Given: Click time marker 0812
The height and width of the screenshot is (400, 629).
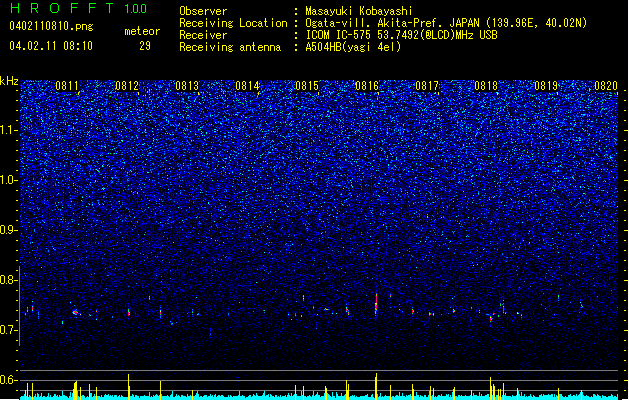Looking at the screenshot, I should tap(127, 86).
